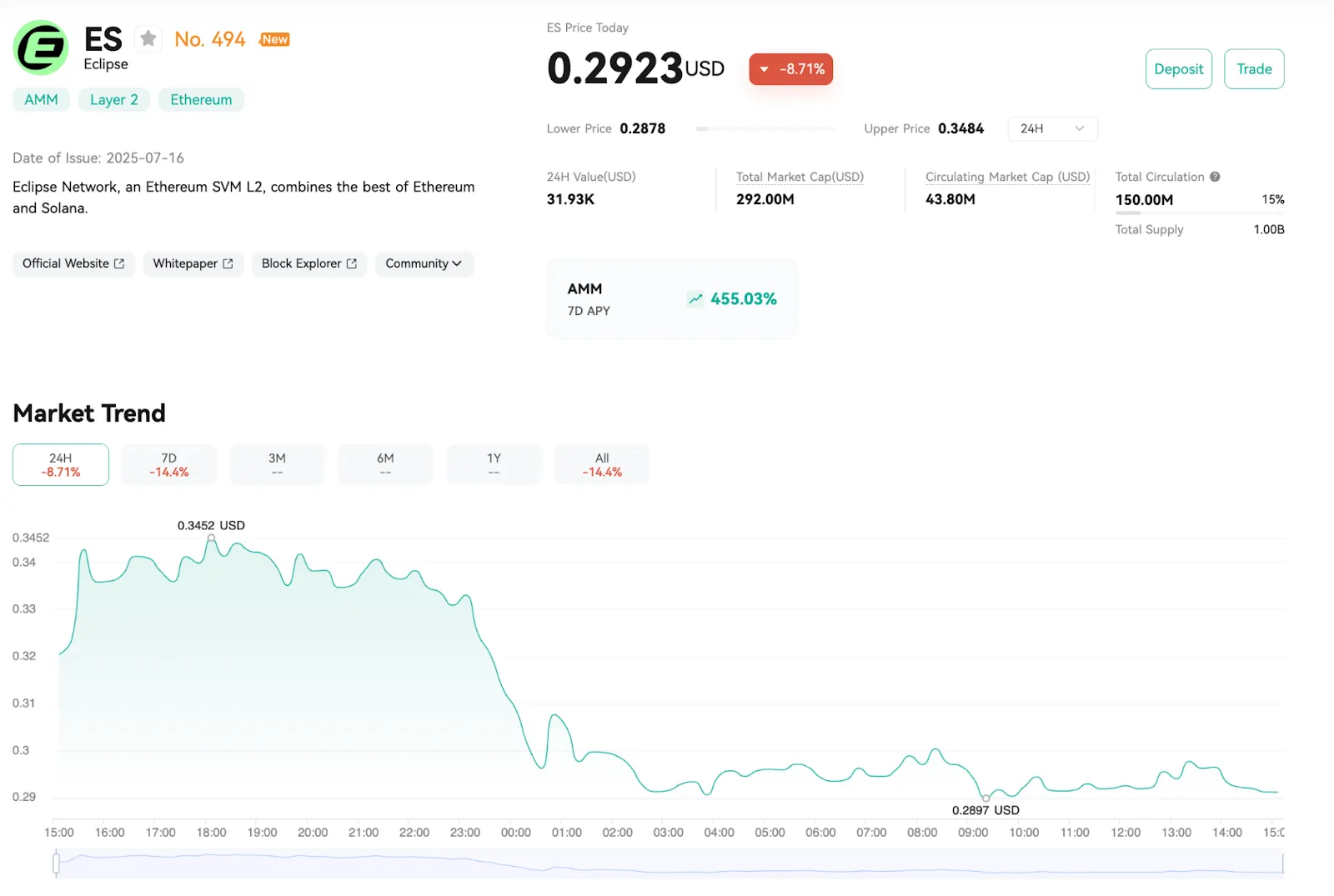Click the 24H Value(USD) 31.93K figure
Screen dimensions: 1334x896
570,199
